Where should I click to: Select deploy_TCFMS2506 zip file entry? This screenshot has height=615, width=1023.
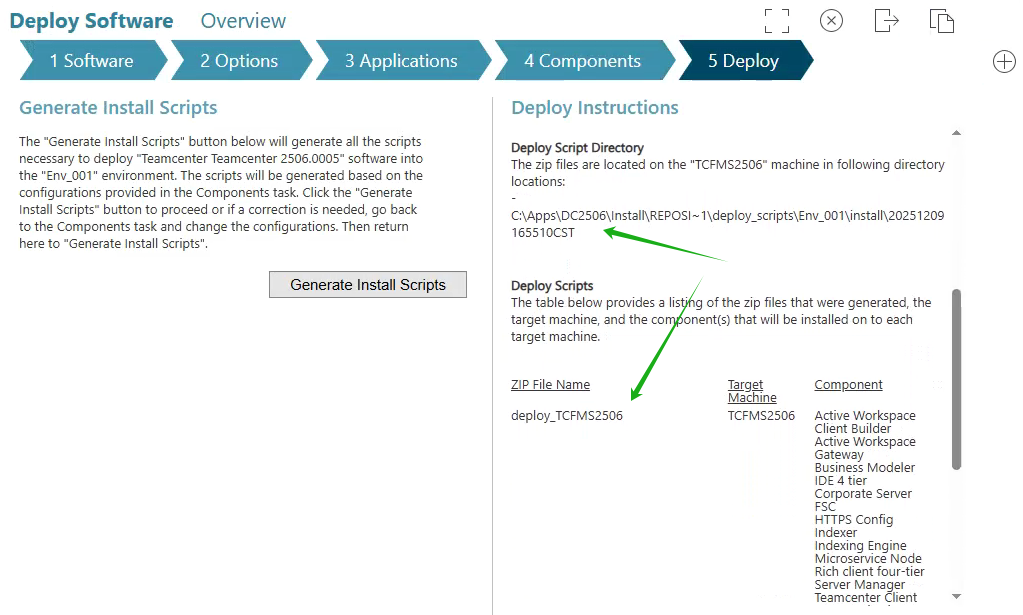566,415
